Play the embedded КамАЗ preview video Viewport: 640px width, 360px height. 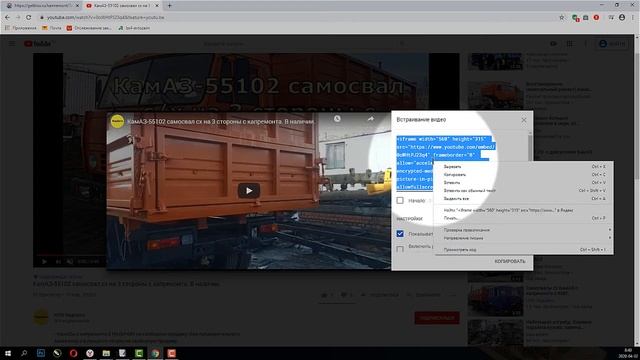pos(249,191)
